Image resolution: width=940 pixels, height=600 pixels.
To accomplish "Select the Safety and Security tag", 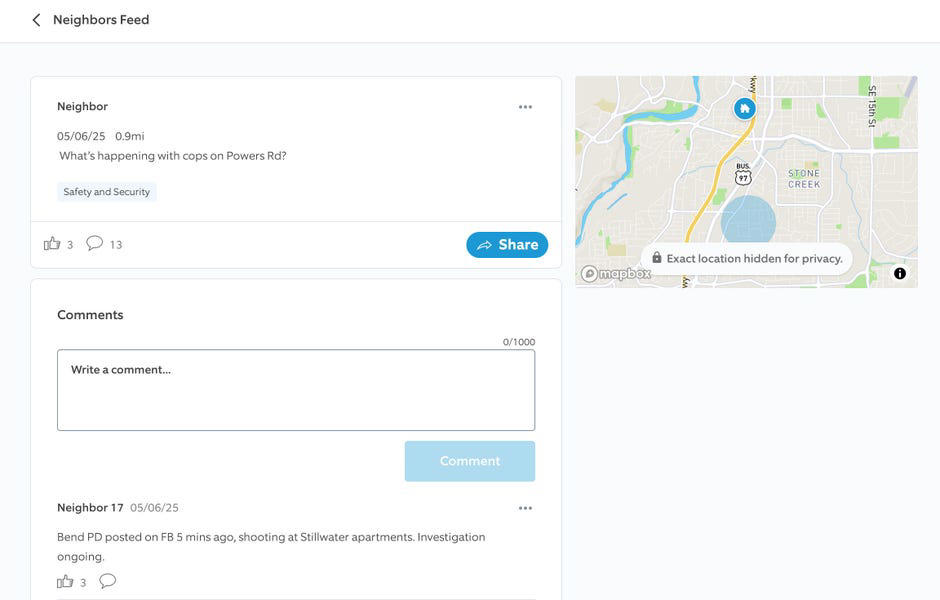I will pos(107,192).
